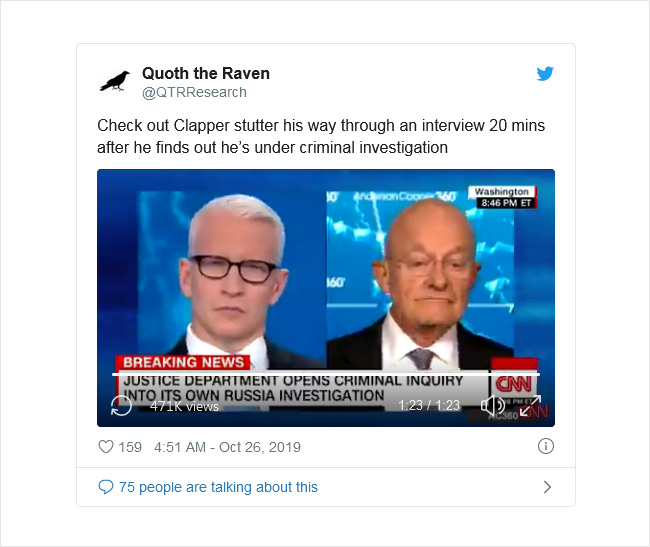
Task: Click the 4:51 AM - Oct 26, 2019 timestamp
Action: [227, 447]
